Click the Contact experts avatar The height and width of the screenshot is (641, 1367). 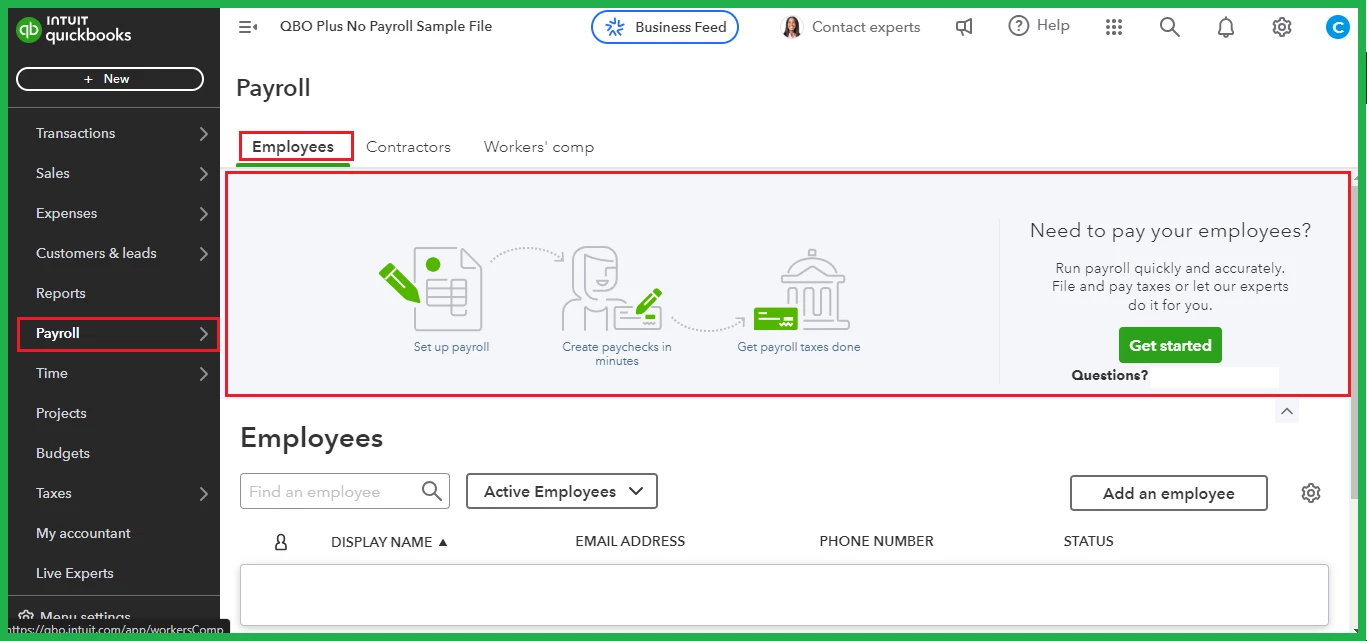coord(792,27)
